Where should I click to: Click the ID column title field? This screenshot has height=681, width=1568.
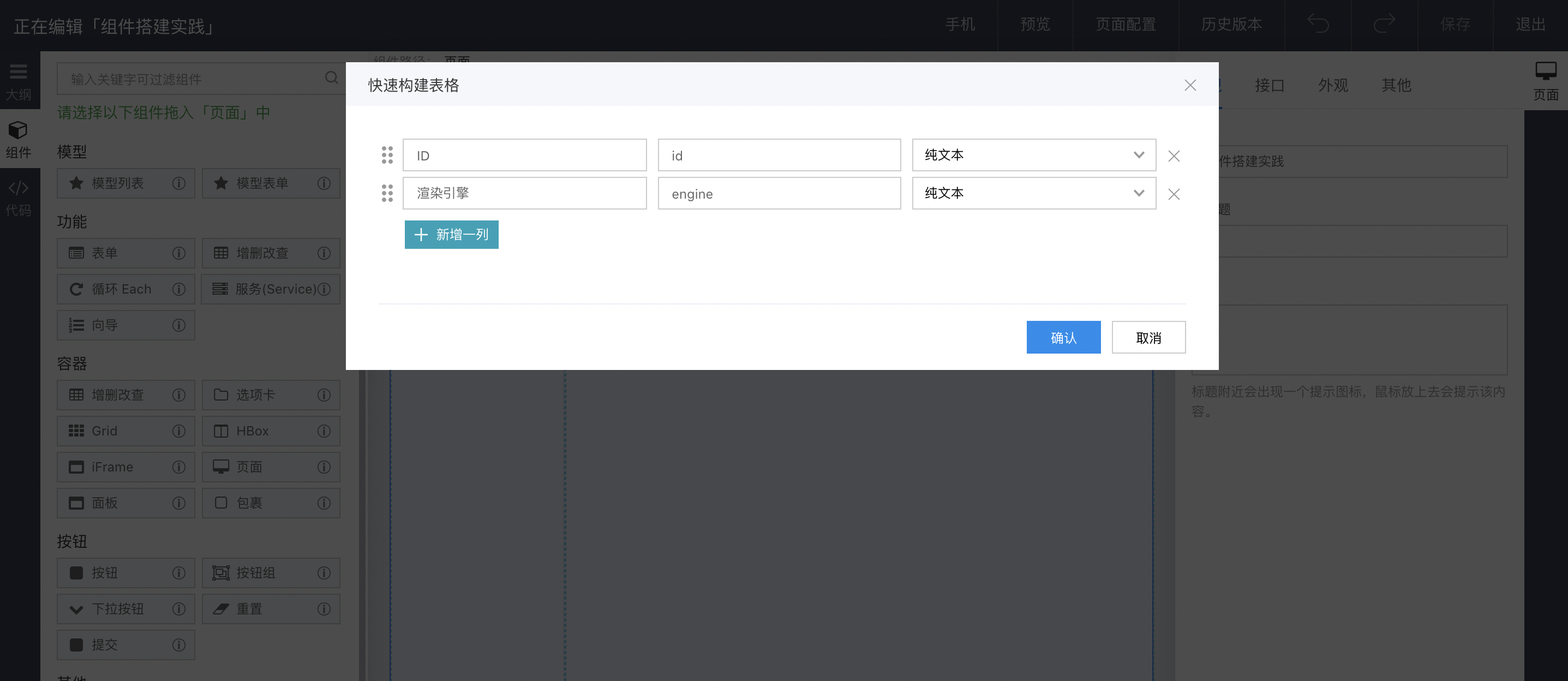pyautogui.click(x=525, y=155)
